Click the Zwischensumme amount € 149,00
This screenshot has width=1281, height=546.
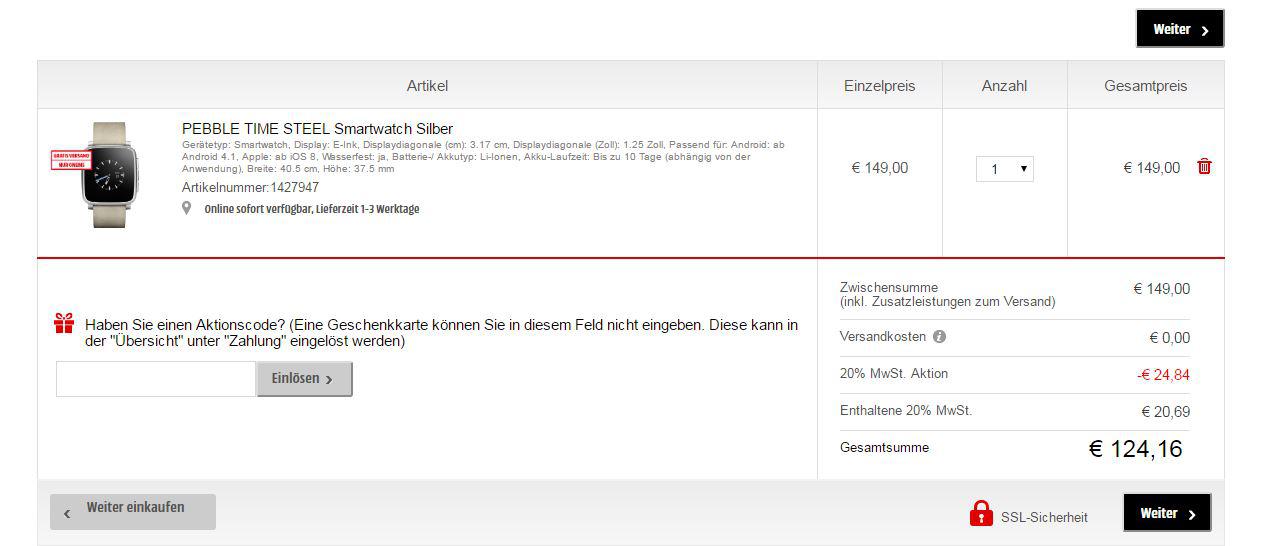[x=1161, y=289]
